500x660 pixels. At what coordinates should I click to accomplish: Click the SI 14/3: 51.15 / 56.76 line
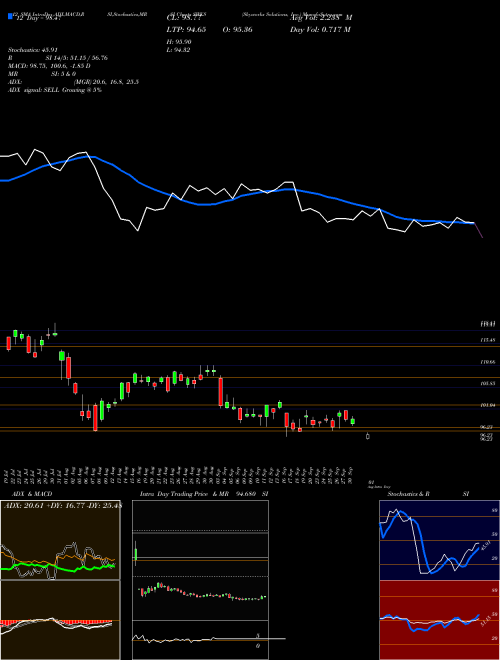(77, 58)
